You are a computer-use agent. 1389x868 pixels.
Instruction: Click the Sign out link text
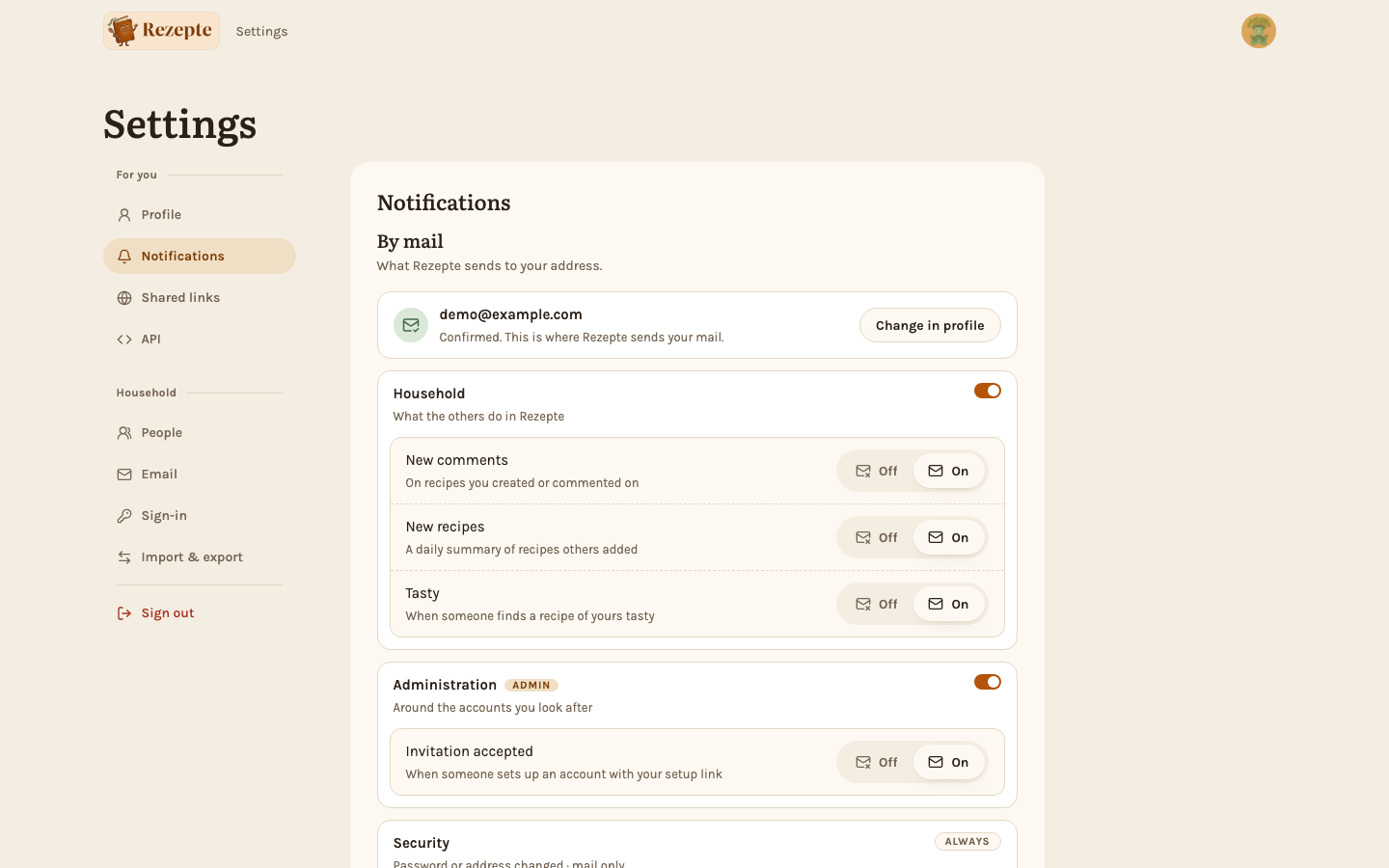pyautogui.click(x=168, y=613)
